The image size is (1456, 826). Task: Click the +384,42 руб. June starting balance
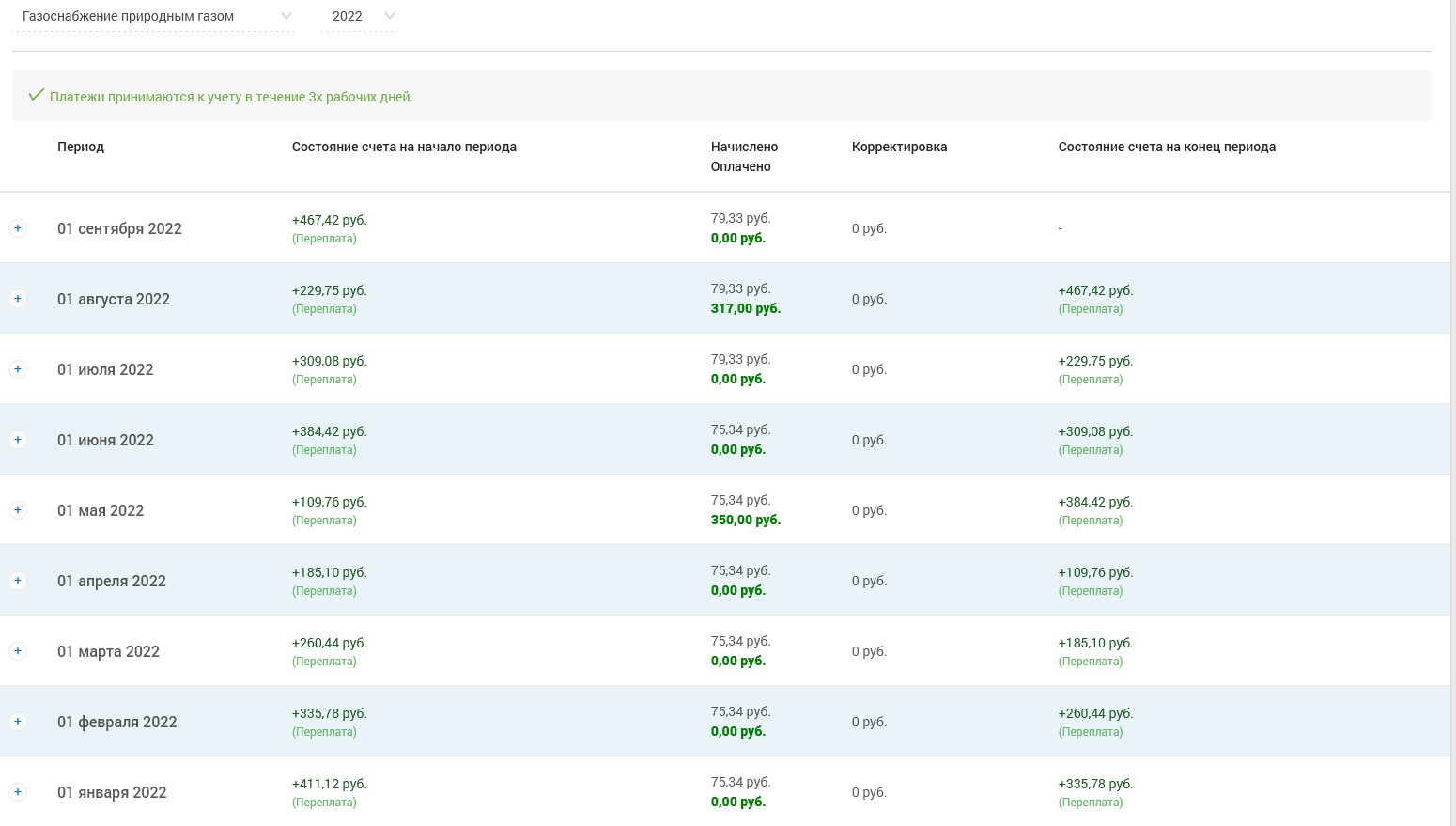point(330,431)
